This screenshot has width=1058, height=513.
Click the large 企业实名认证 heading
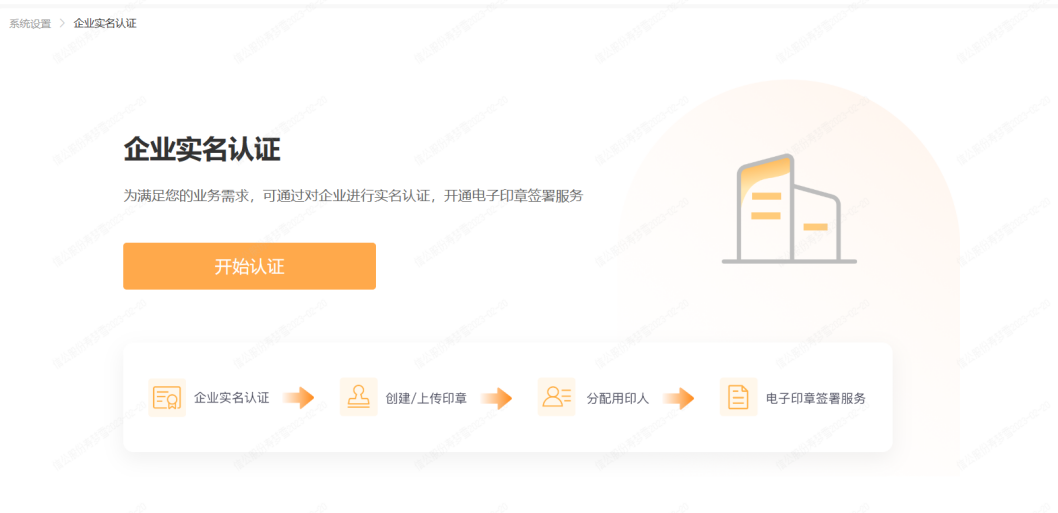pyautogui.click(x=202, y=150)
